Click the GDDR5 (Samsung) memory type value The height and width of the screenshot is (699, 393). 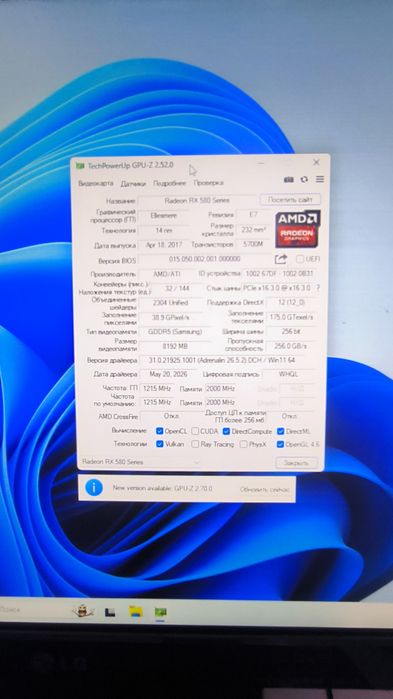click(175, 332)
